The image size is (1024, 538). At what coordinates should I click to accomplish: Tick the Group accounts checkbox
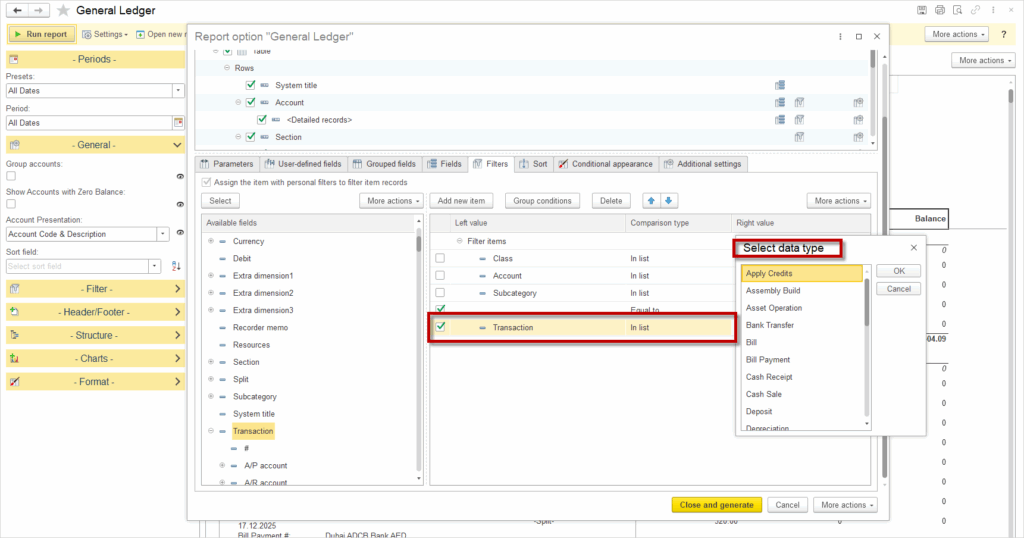pos(11,175)
